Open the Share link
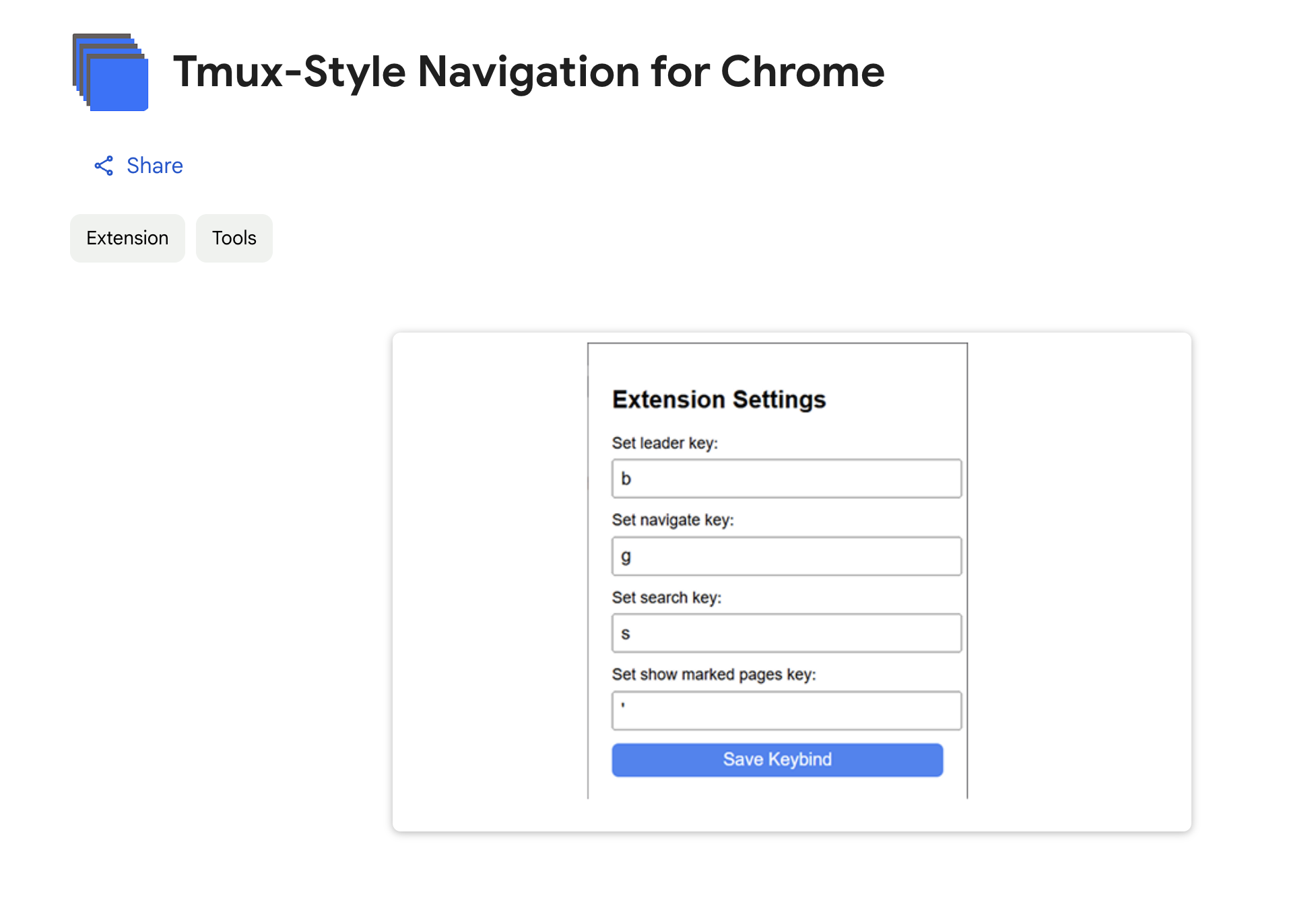This screenshot has width=1316, height=921. pos(138,166)
